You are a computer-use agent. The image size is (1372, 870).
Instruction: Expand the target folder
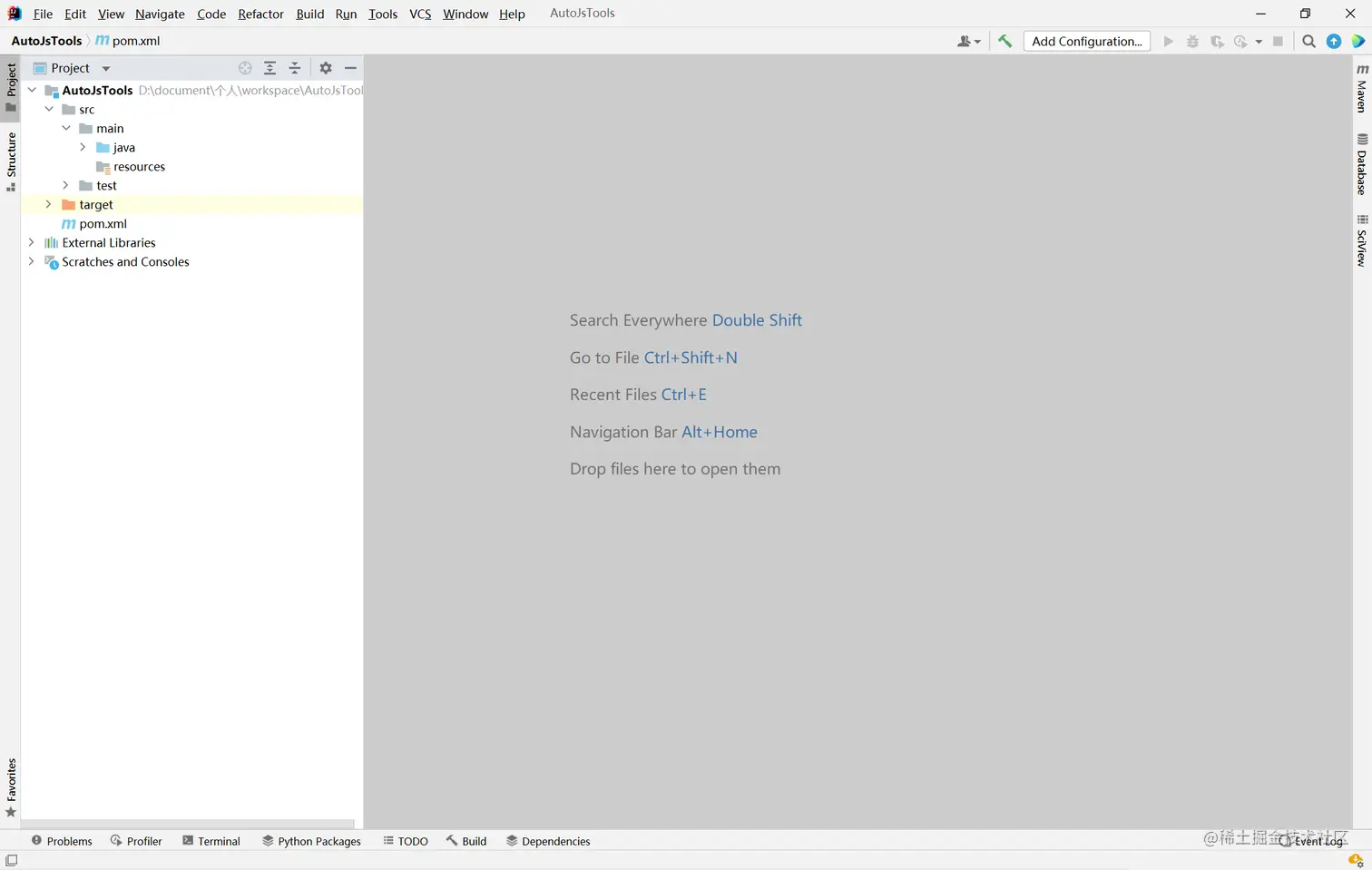pyautogui.click(x=48, y=204)
